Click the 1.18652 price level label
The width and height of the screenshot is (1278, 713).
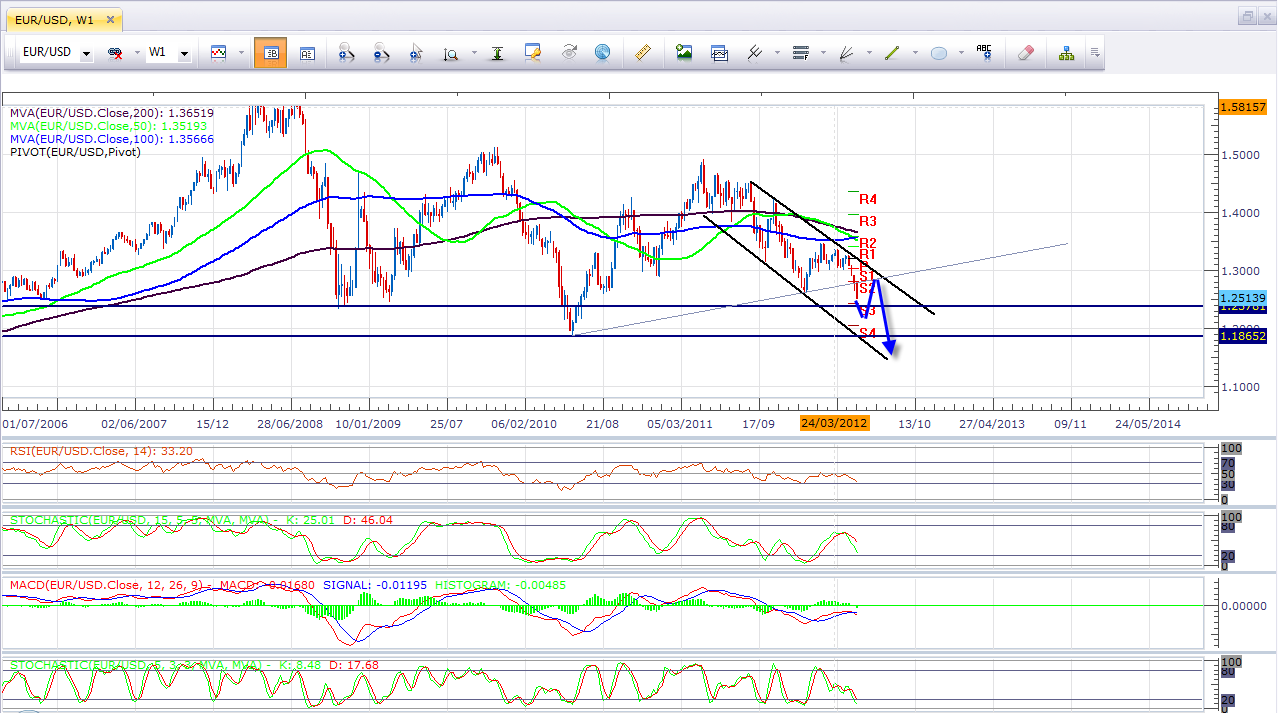[1244, 337]
